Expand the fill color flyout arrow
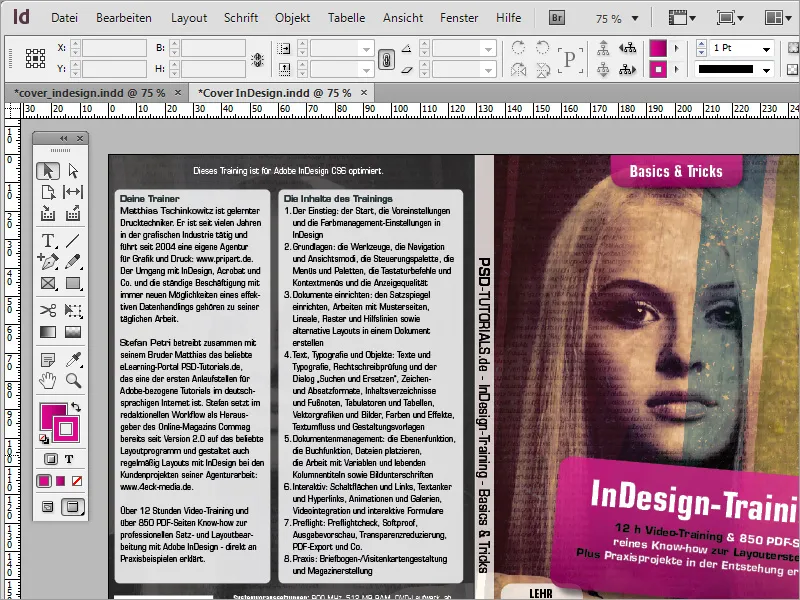This screenshot has height=600, width=800. pos(677,48)
